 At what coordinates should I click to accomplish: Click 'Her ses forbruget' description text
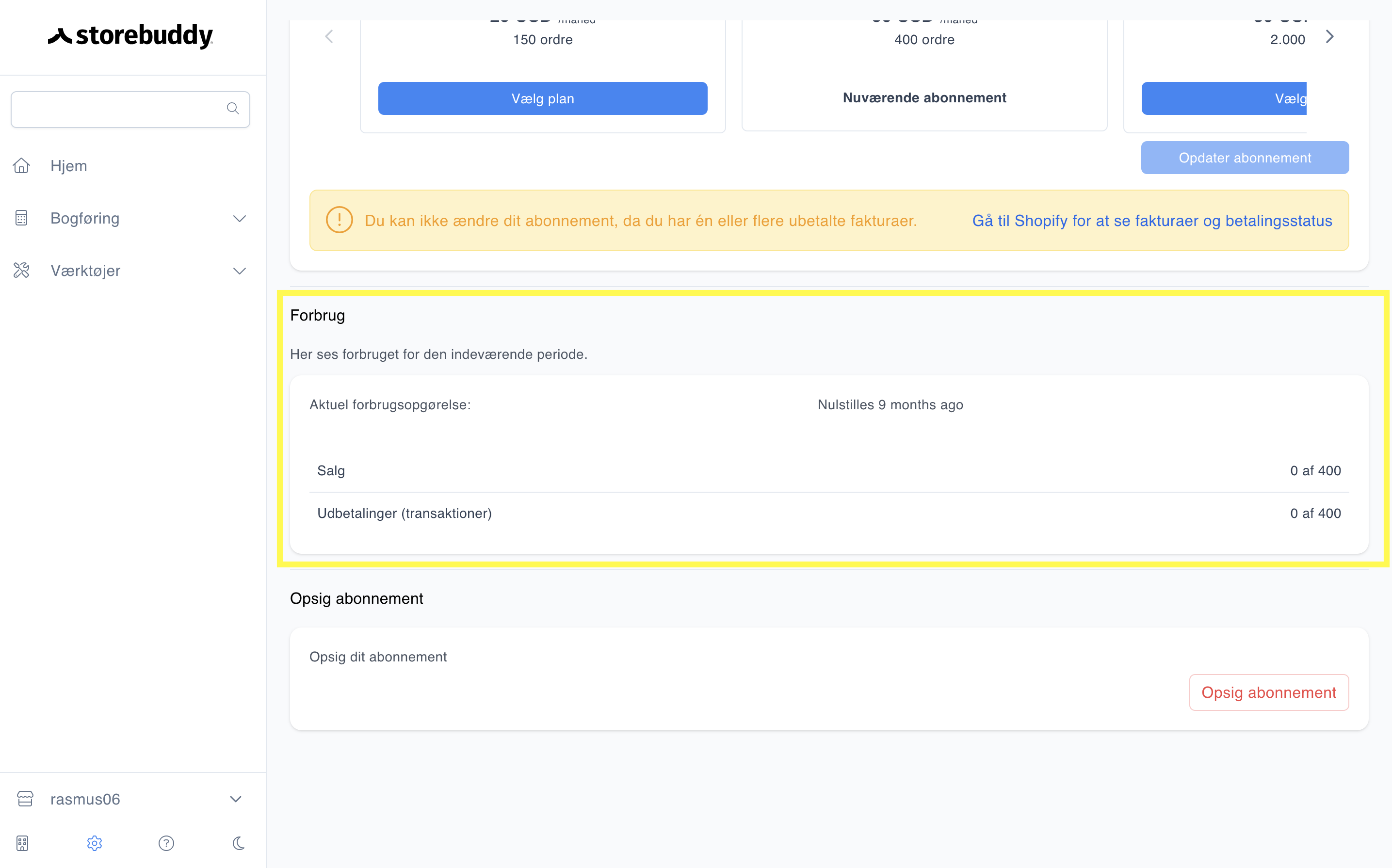pos(438,354)
